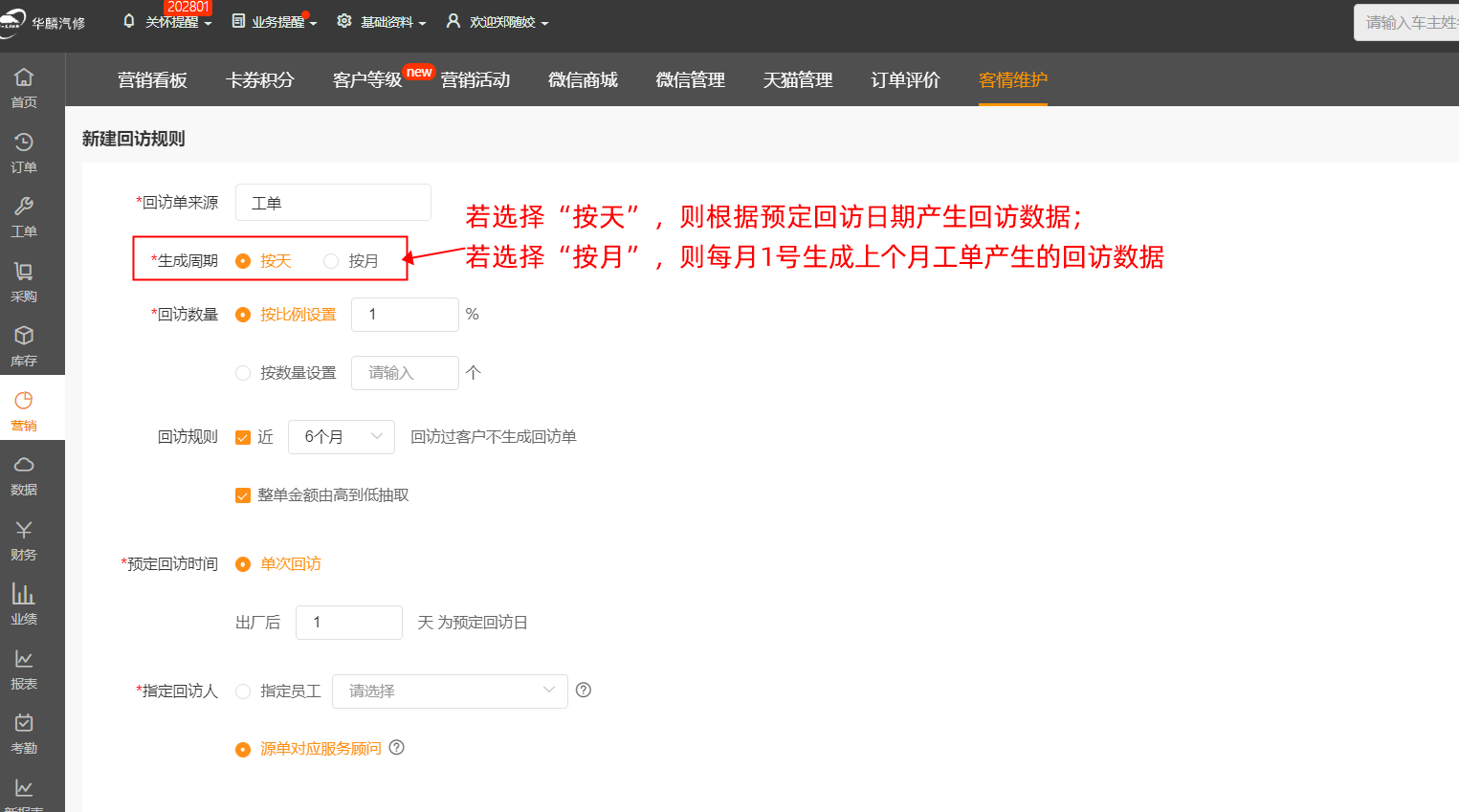The width and height of the screenshot is (1459, 812).
Task: Select 指定员工 radio option
Action: click(243, 691)
